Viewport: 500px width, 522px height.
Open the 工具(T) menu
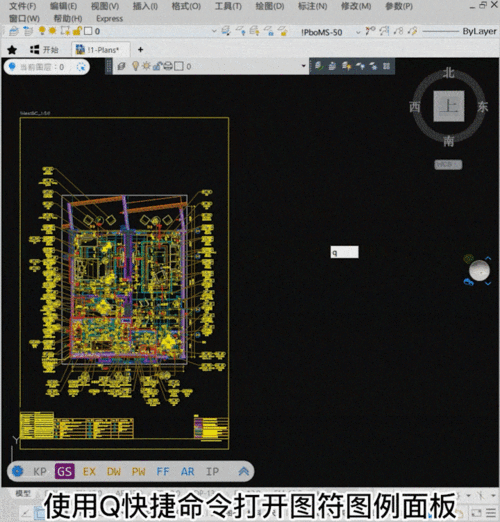click(228, 6)
